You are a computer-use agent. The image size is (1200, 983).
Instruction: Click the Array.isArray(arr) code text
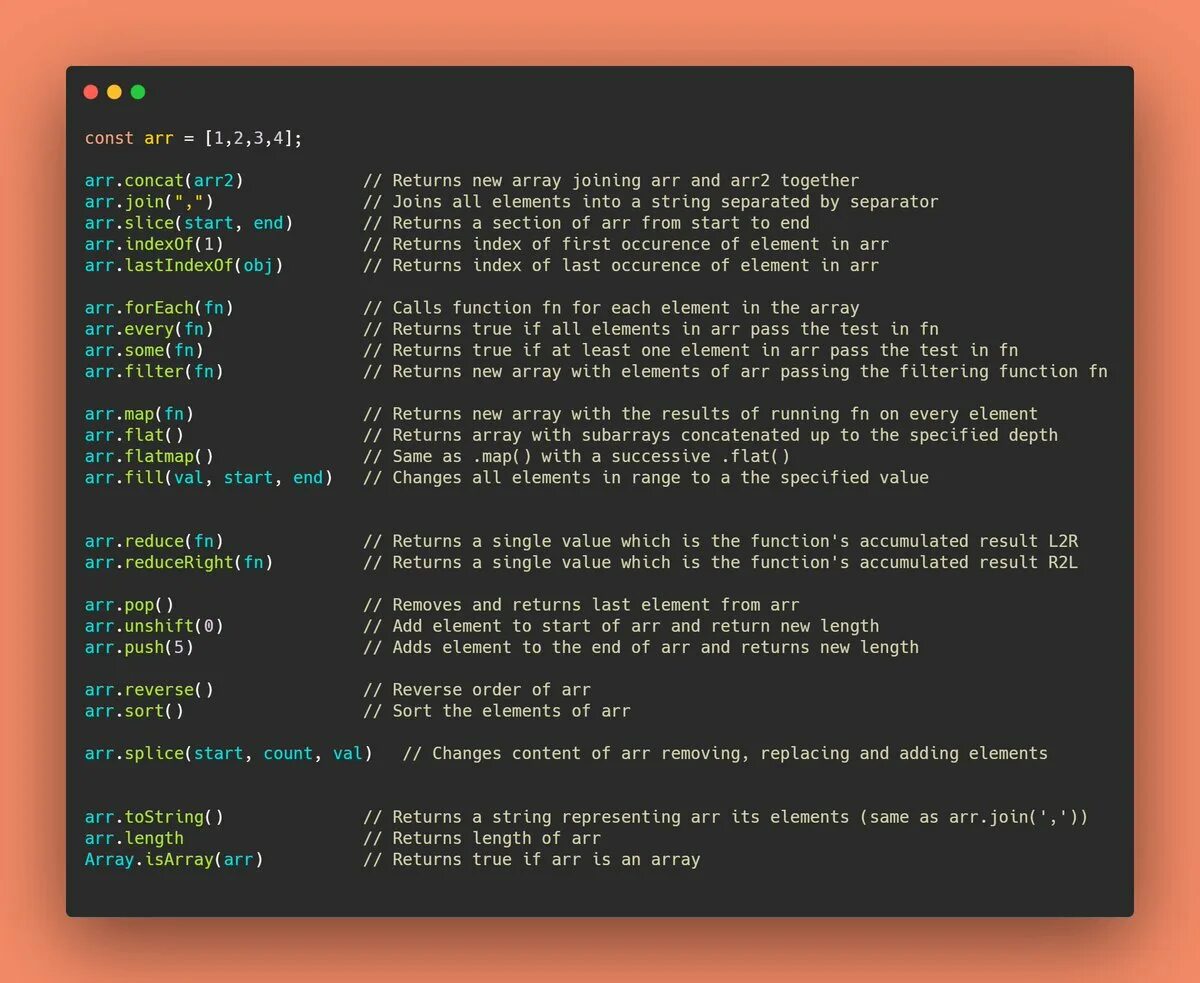click(x=174, y=859)
